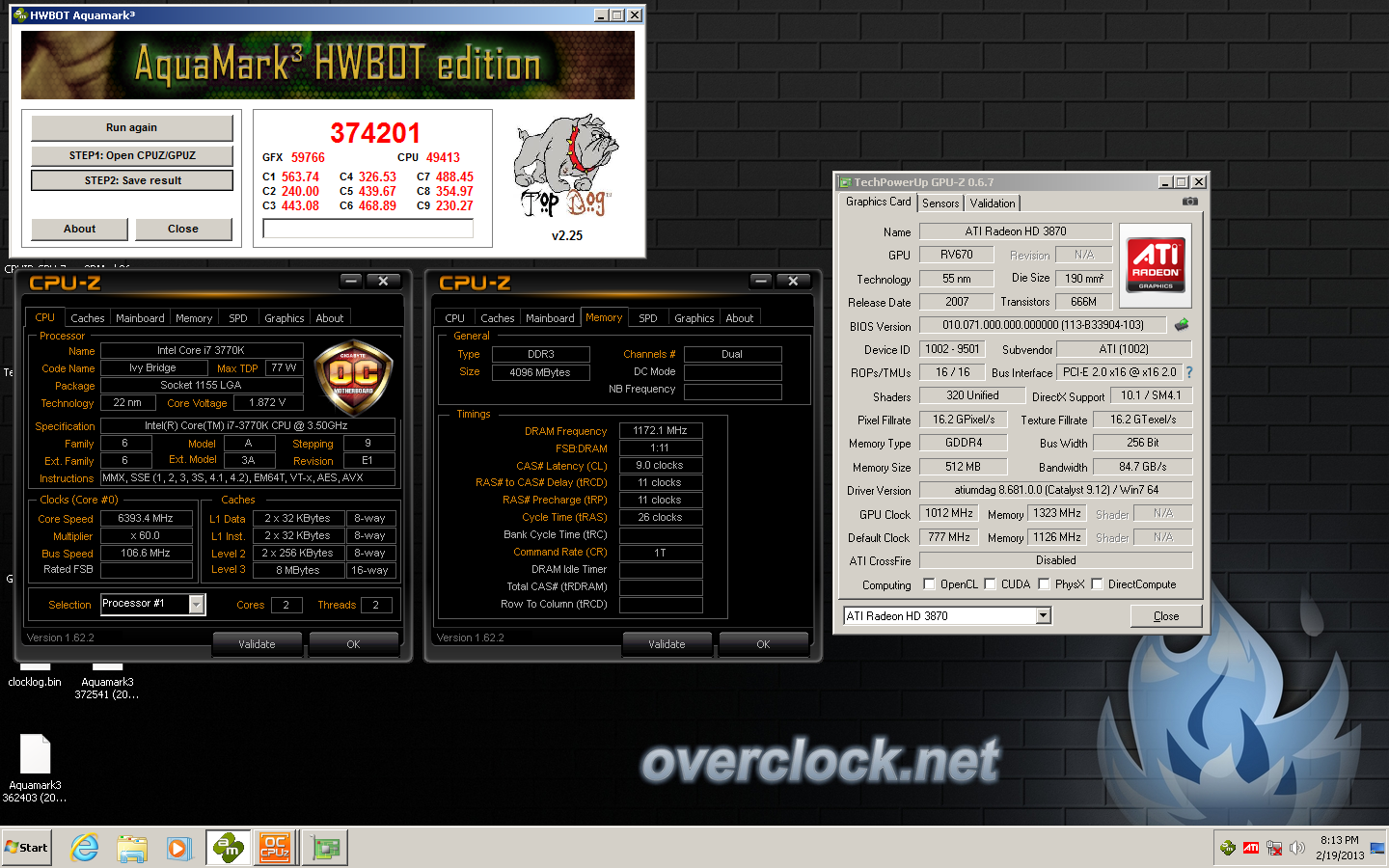The width and height of the screenshot is (1389, 868).
Task: Click the Run again button
Action: coord(132,127)
